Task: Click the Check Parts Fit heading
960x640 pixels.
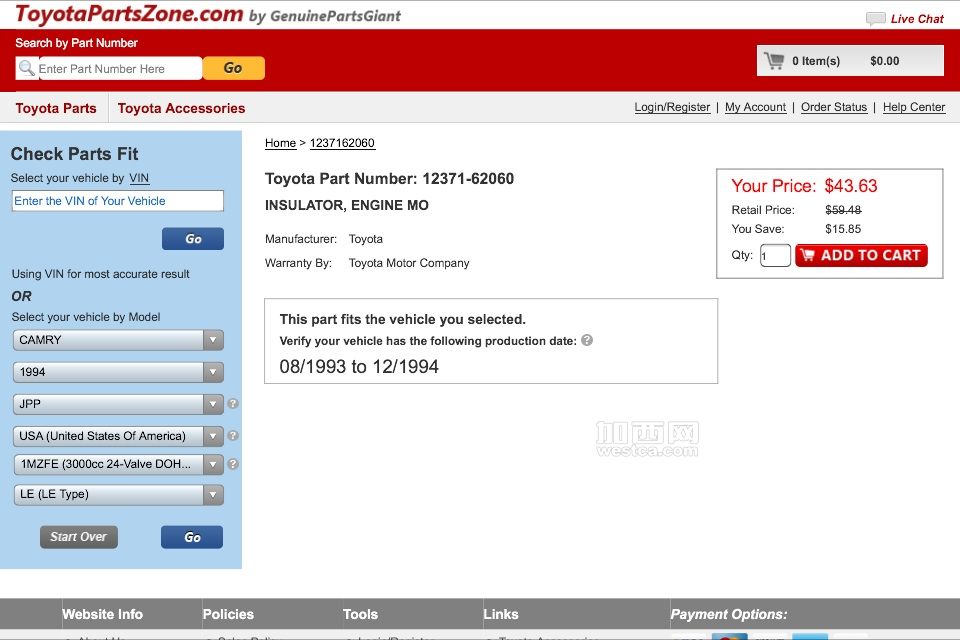Action: 75,154
